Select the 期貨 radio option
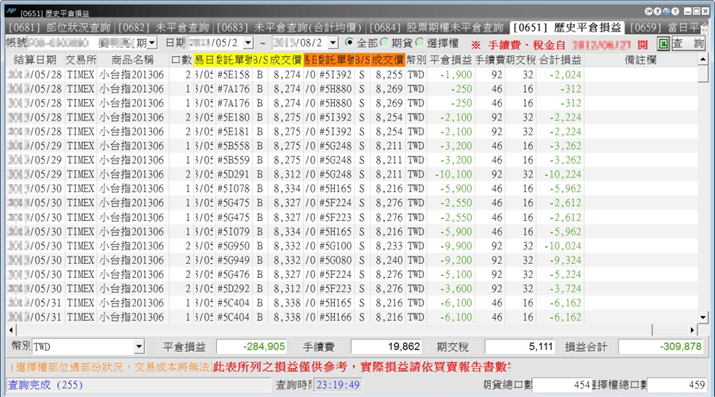Viewport: 715px width, 397px height. pyautogui.click(x=384, y=43)
